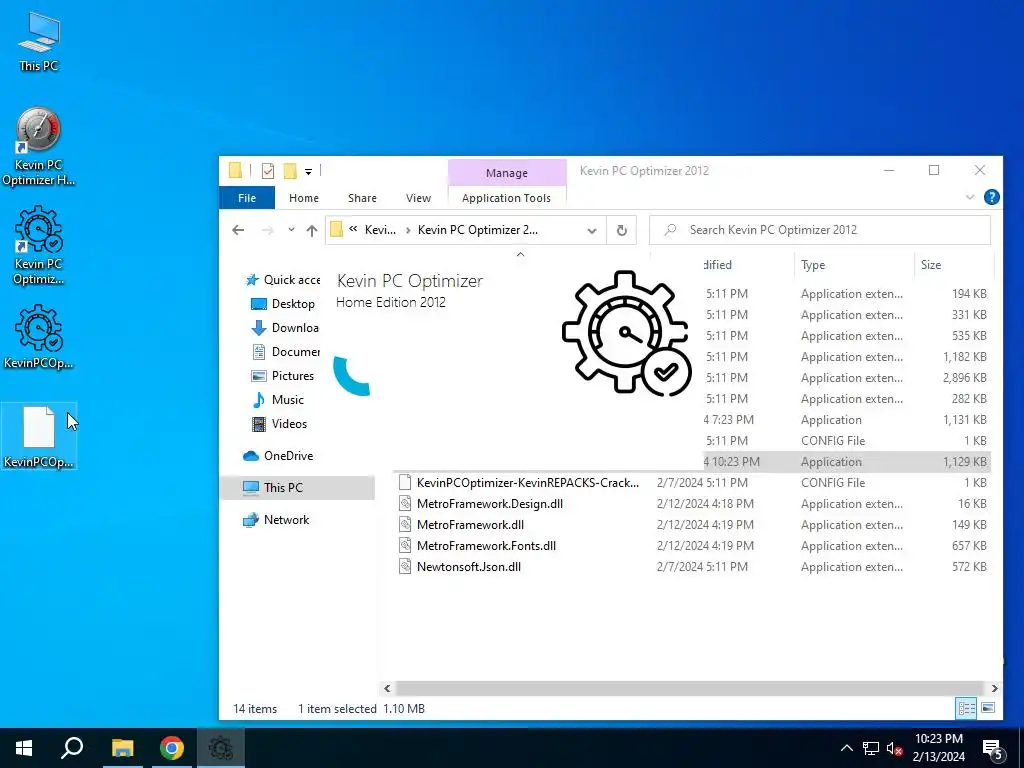Click Kevi... breadcrumb in address bar

click(x=380, y=230)
